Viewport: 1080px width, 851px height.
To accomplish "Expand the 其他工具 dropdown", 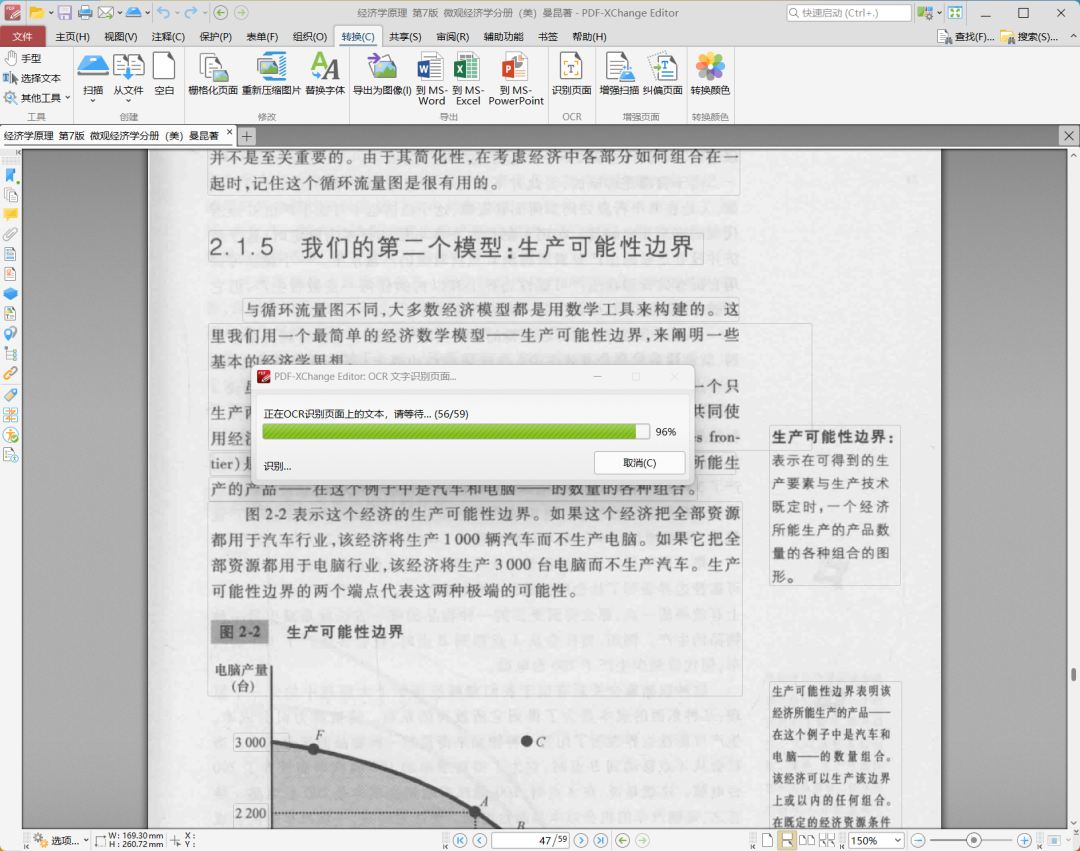I will [x=40, y=98].
